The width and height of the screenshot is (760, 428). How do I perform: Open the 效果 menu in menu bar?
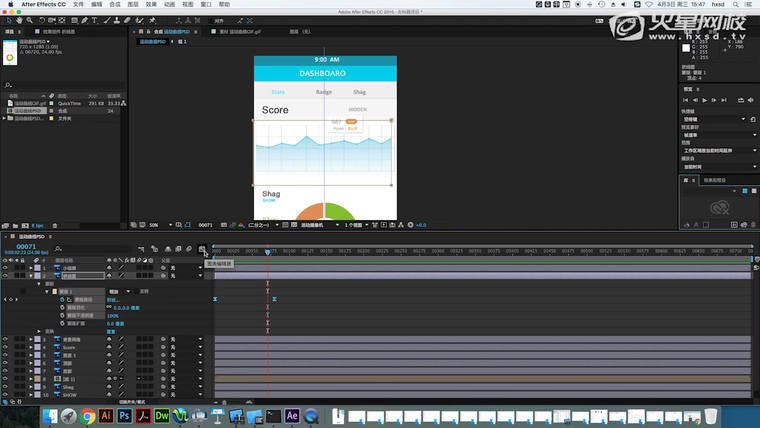(150, 5)
